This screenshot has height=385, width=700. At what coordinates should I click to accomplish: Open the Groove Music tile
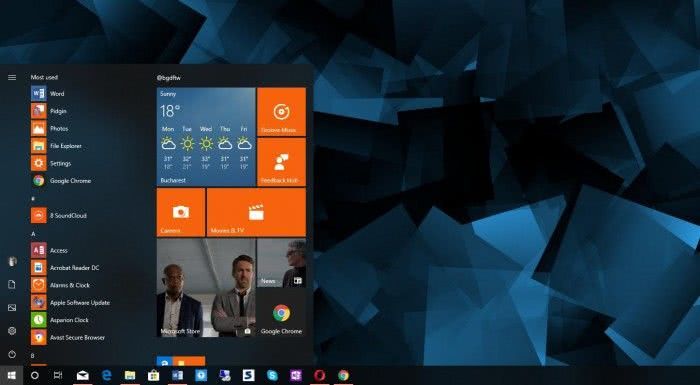[281, 112]
